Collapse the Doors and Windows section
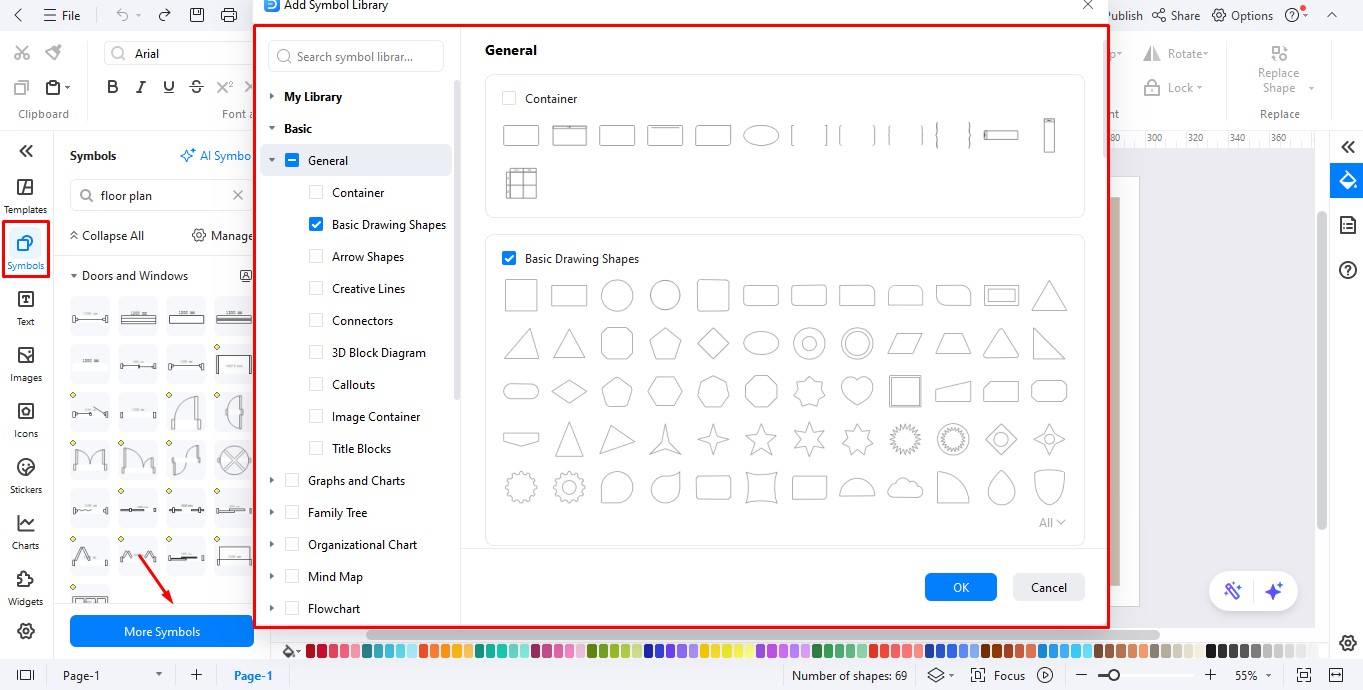The width and height of the screenshot is (1363, 690). tap(74, 276)
